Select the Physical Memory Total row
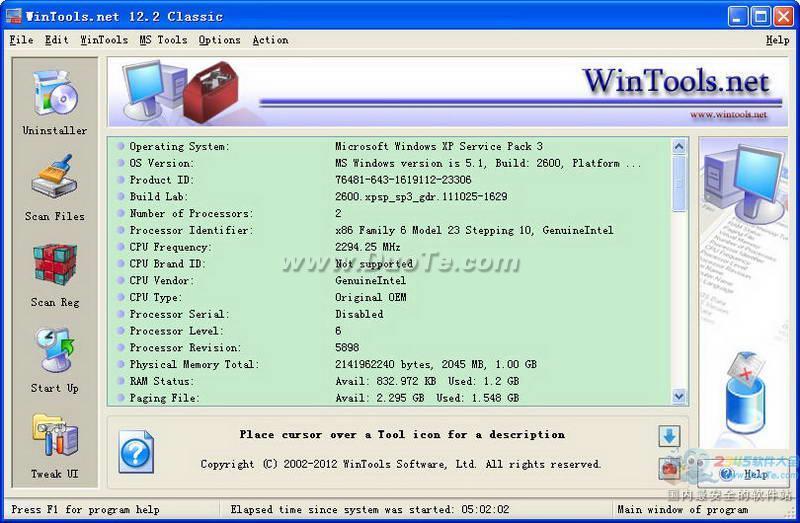The width and height of the screenshot is (800, 523). [390, 364]
